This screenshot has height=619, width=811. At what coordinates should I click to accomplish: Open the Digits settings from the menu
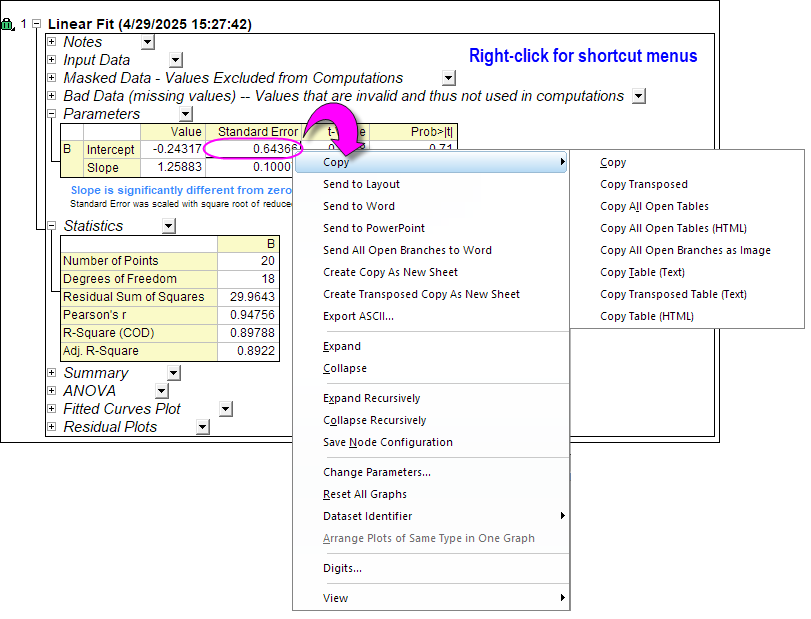[x=341, y=569]
